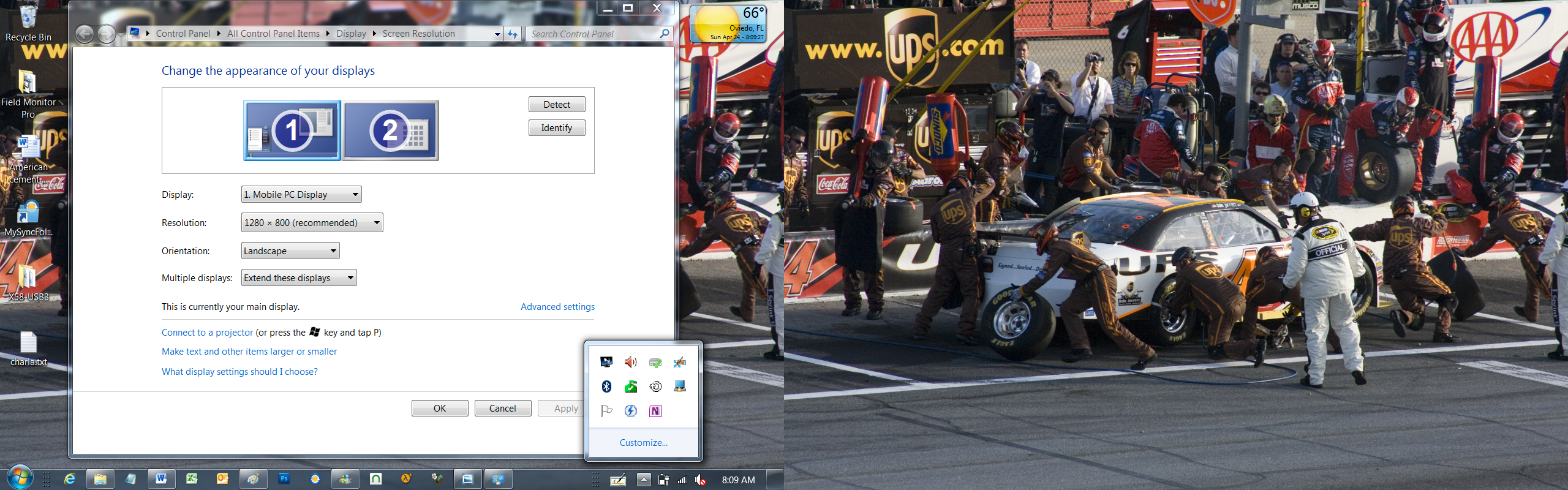Select monitor 1 in the display preview
The width and height of the screenshot is (1568, 490).
click(x=292, y=130)
